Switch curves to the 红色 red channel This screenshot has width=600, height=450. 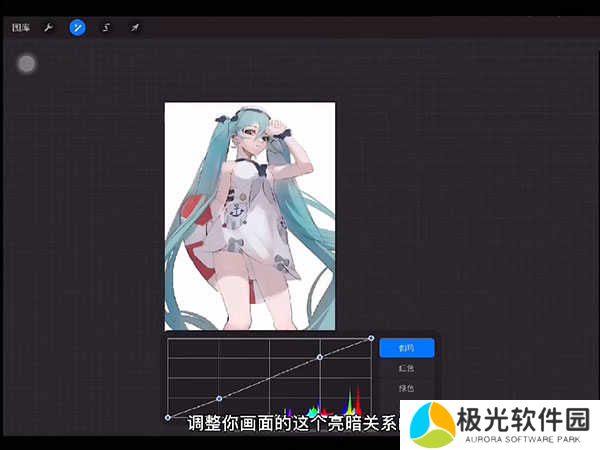tap(406, 368)
